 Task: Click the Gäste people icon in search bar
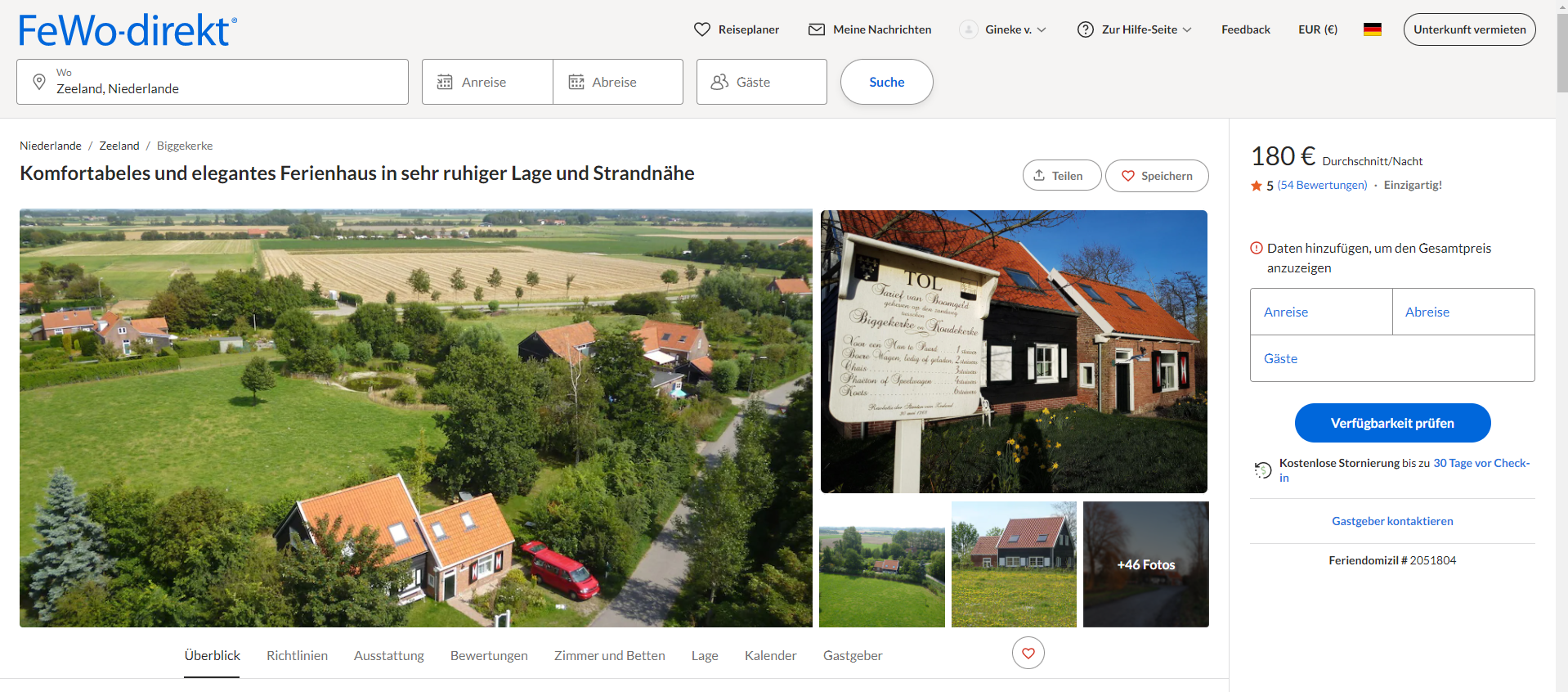(719, 82)
